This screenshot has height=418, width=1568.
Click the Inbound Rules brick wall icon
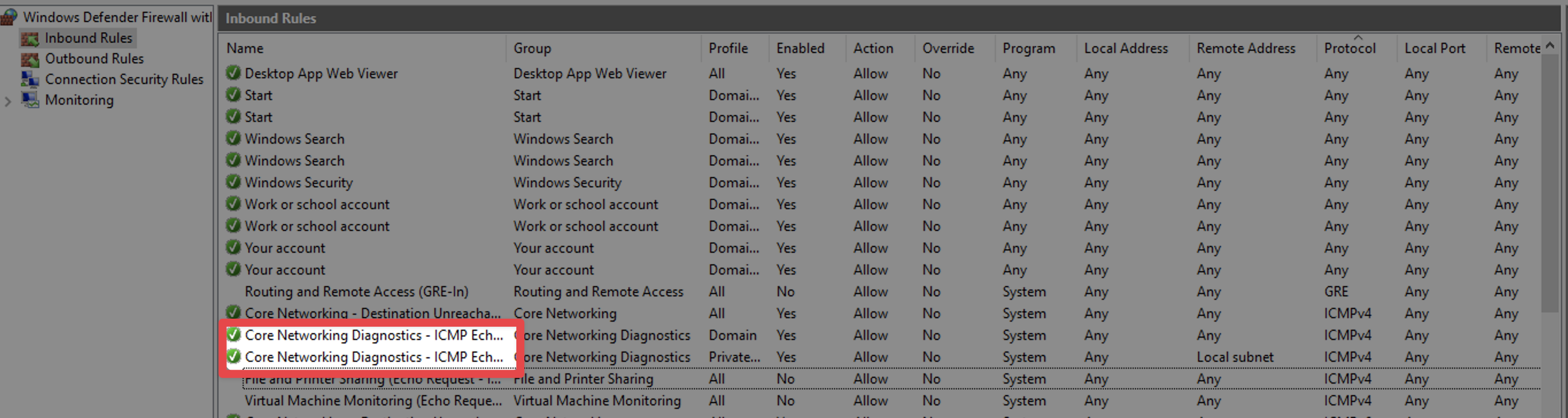[30, 38]
